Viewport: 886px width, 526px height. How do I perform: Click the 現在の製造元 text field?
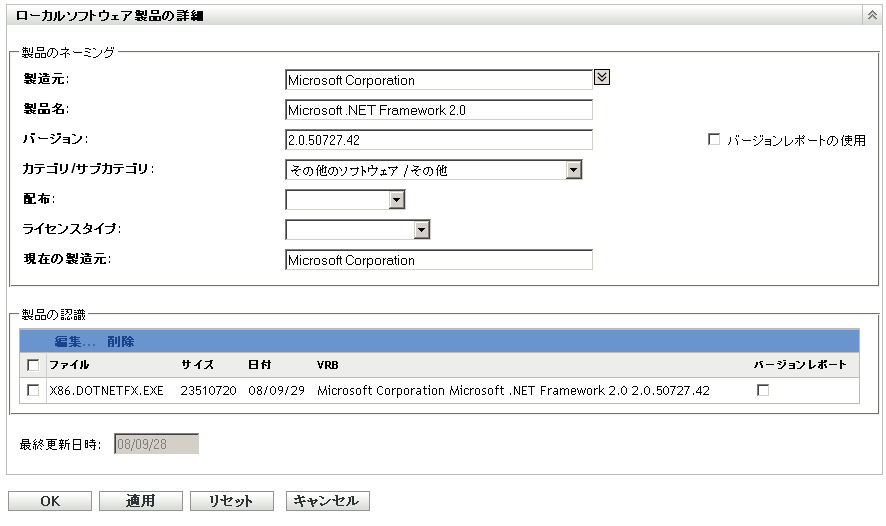(438, 260)
